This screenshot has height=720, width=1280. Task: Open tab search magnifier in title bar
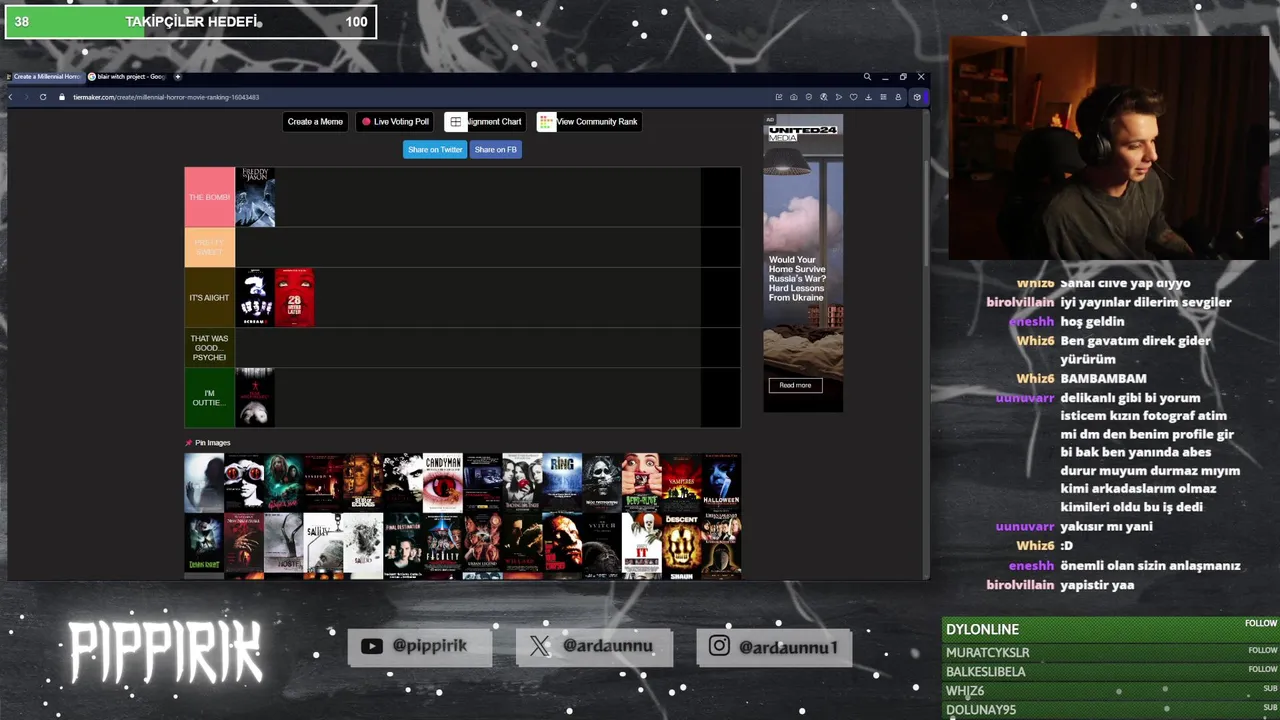(867, 77)
